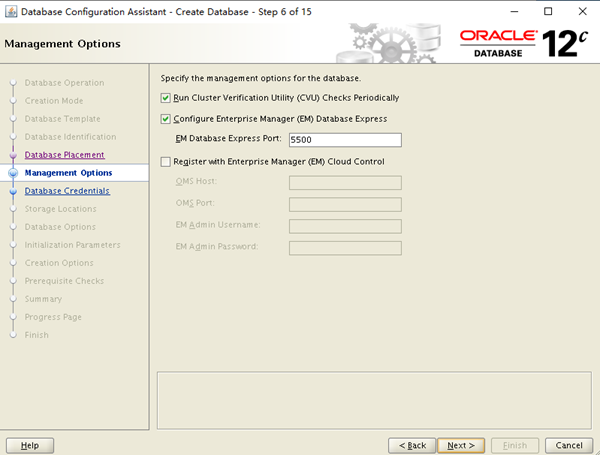Screen dimensions: 600x455
Task: Click the OMS Port input field
Action: (x=345, y=204)
